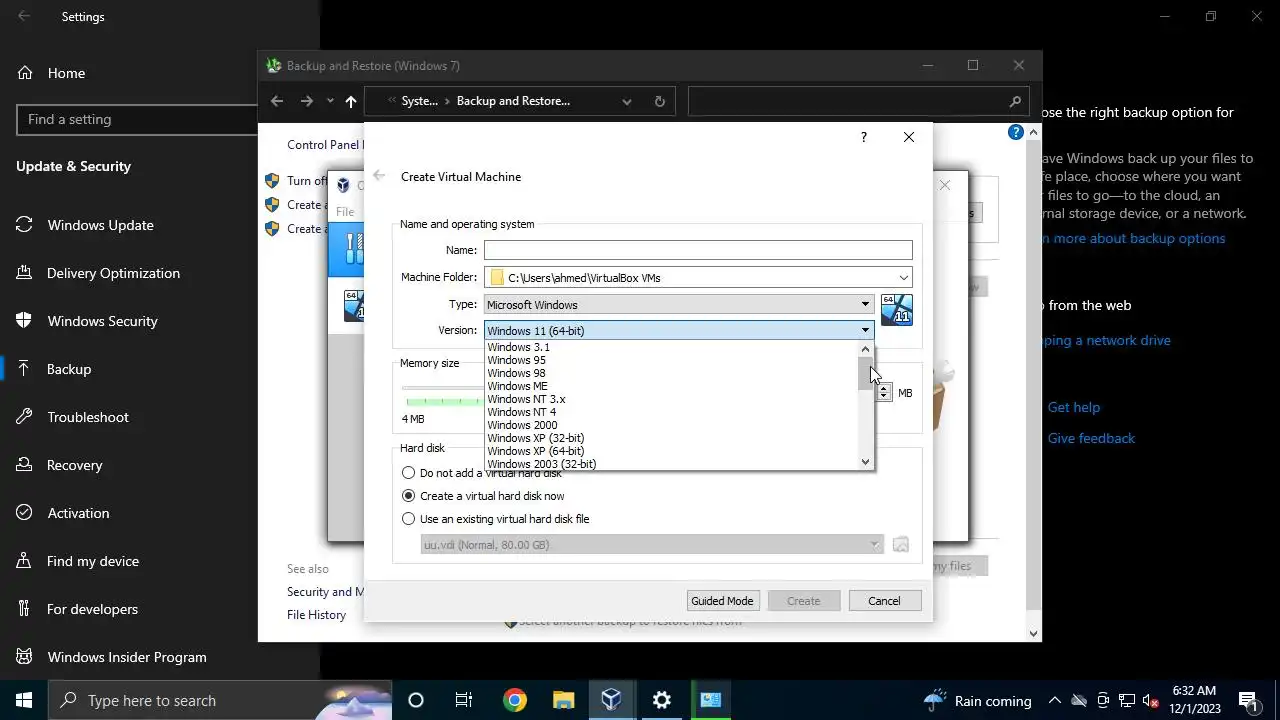The height and width of the screenshot is (720, 1280).
Task: Click the version list scrollbar thumb
Action: coord(866,372)
